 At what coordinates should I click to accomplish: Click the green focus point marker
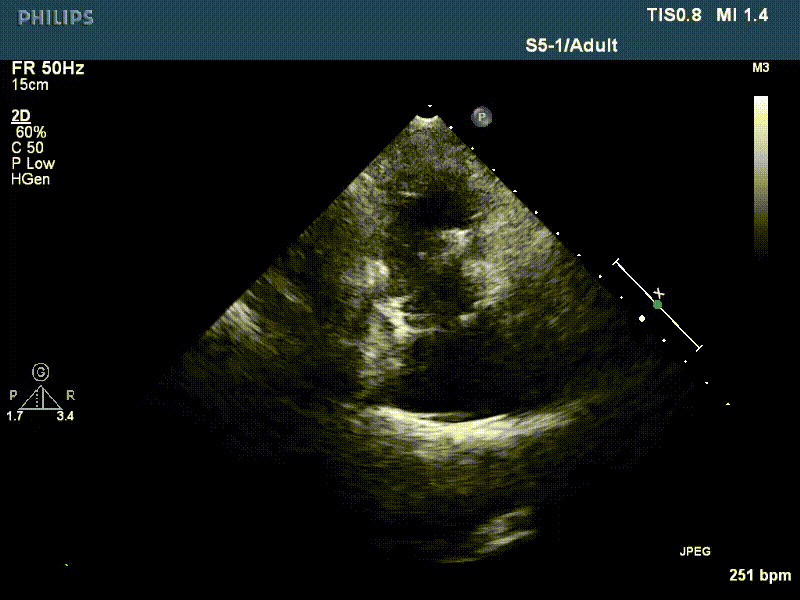pos(657,303)
